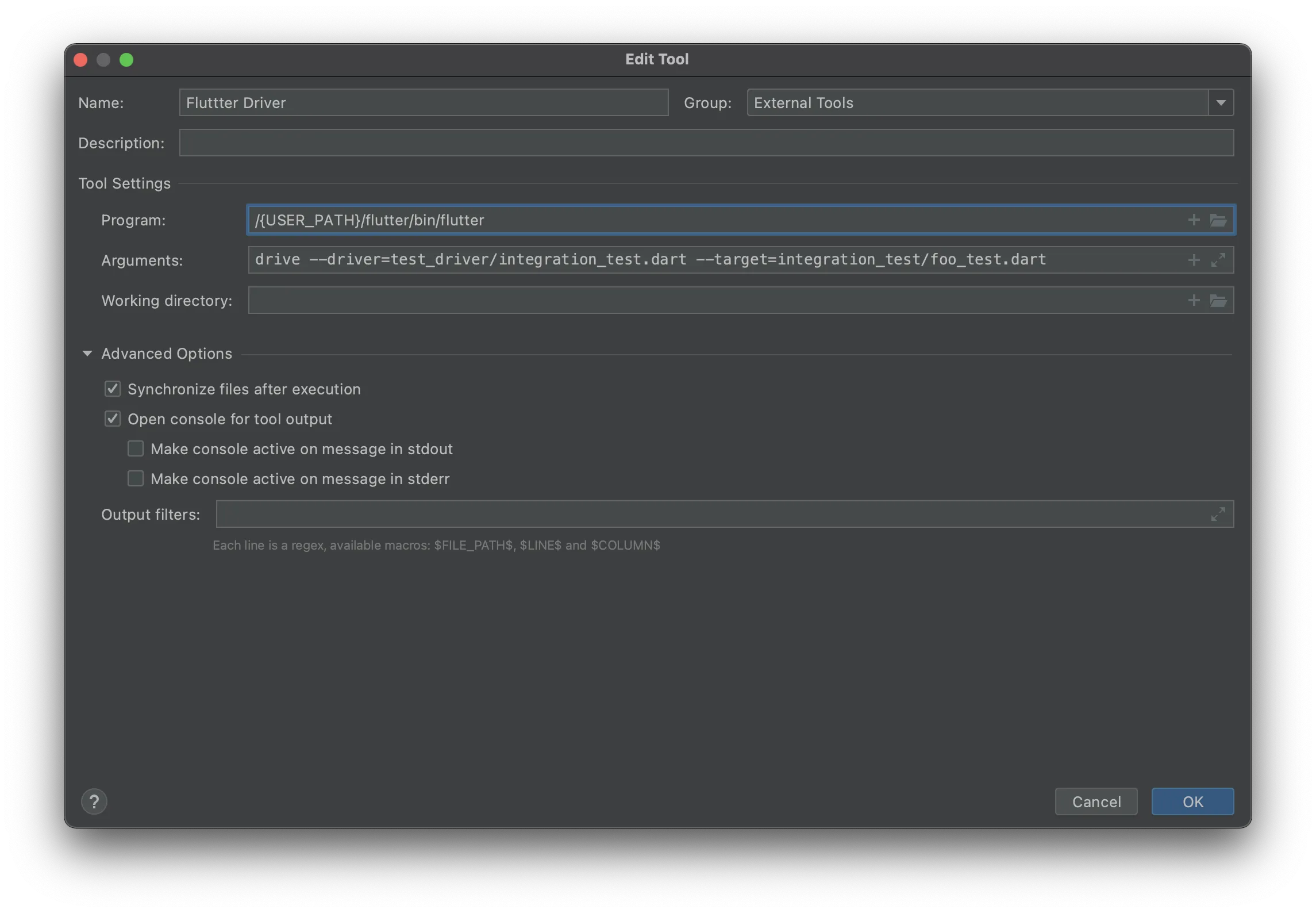Viewport: 1316px width, 913px height.
Task: Disable Synchronize files after execution
Action: click(x=113, y=389)
